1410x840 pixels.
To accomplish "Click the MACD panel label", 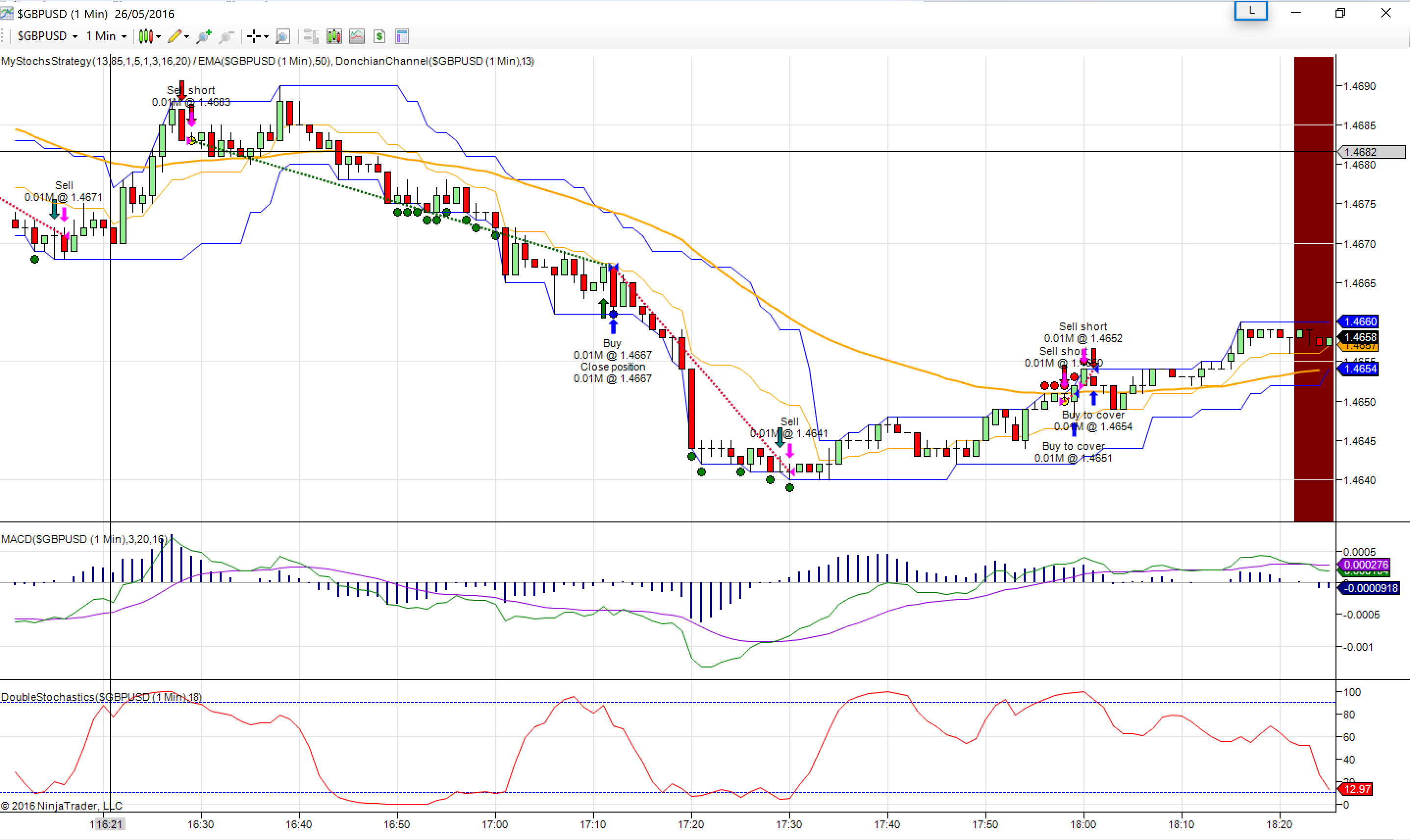I will point(84,539).
